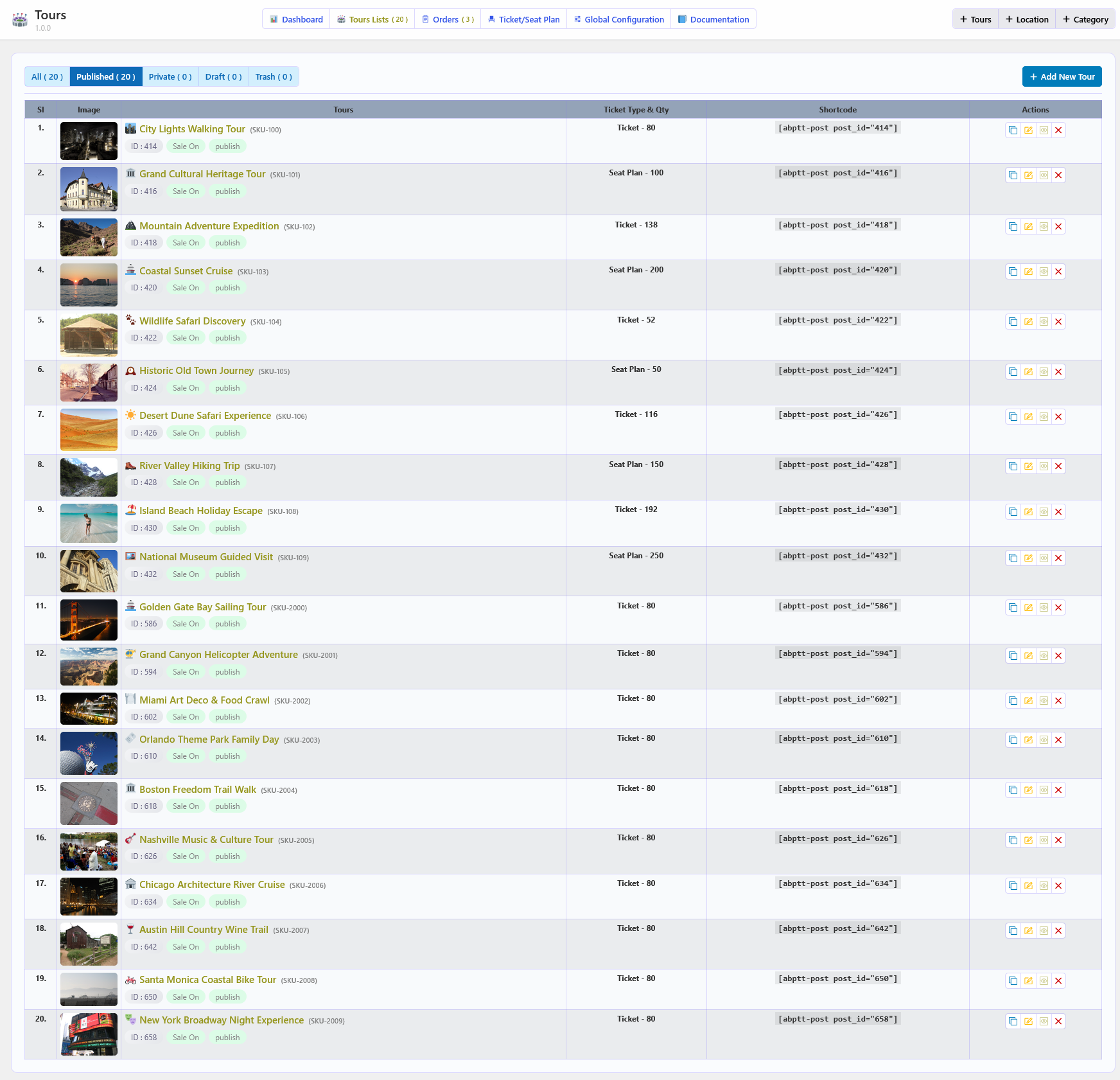Open the Coastal Sunset Cruise title link
This screenshot has width=1120, height=1080.
186,271
